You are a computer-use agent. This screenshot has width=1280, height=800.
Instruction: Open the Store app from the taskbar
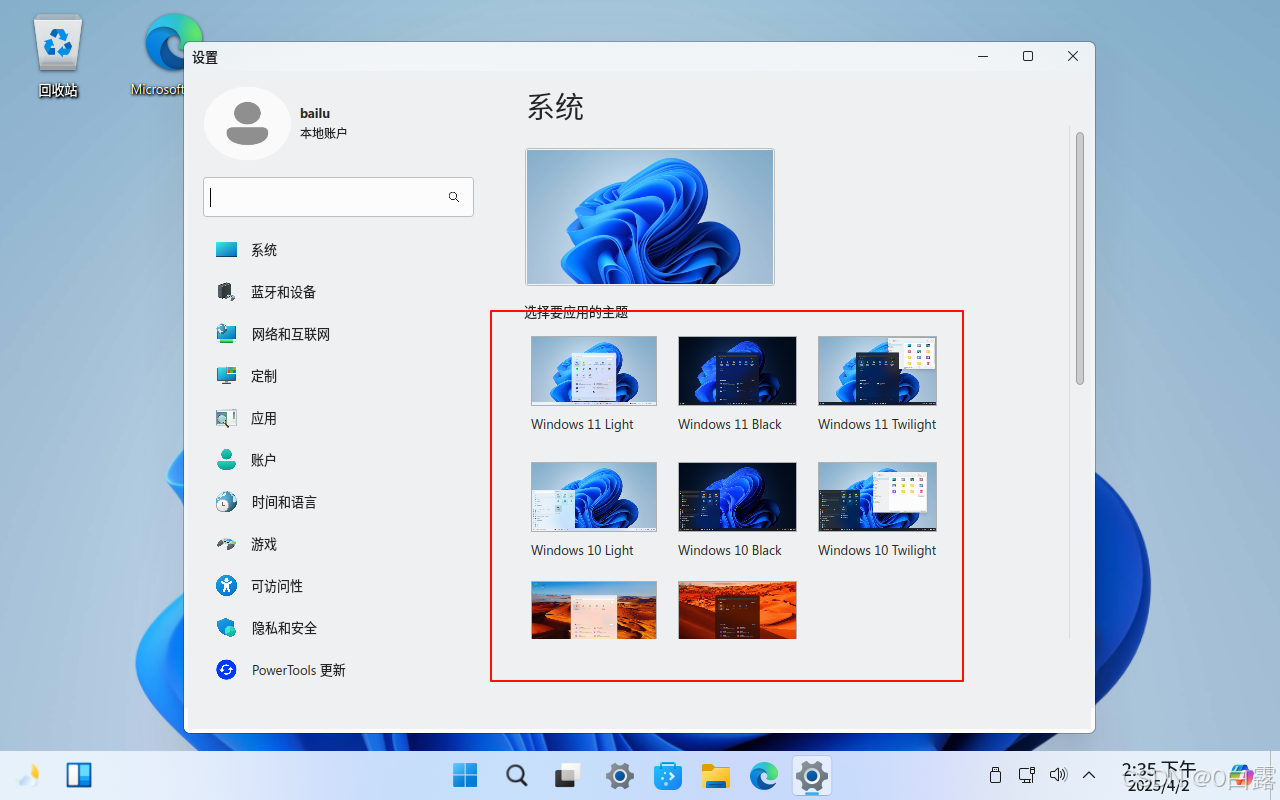coord(666,775)
